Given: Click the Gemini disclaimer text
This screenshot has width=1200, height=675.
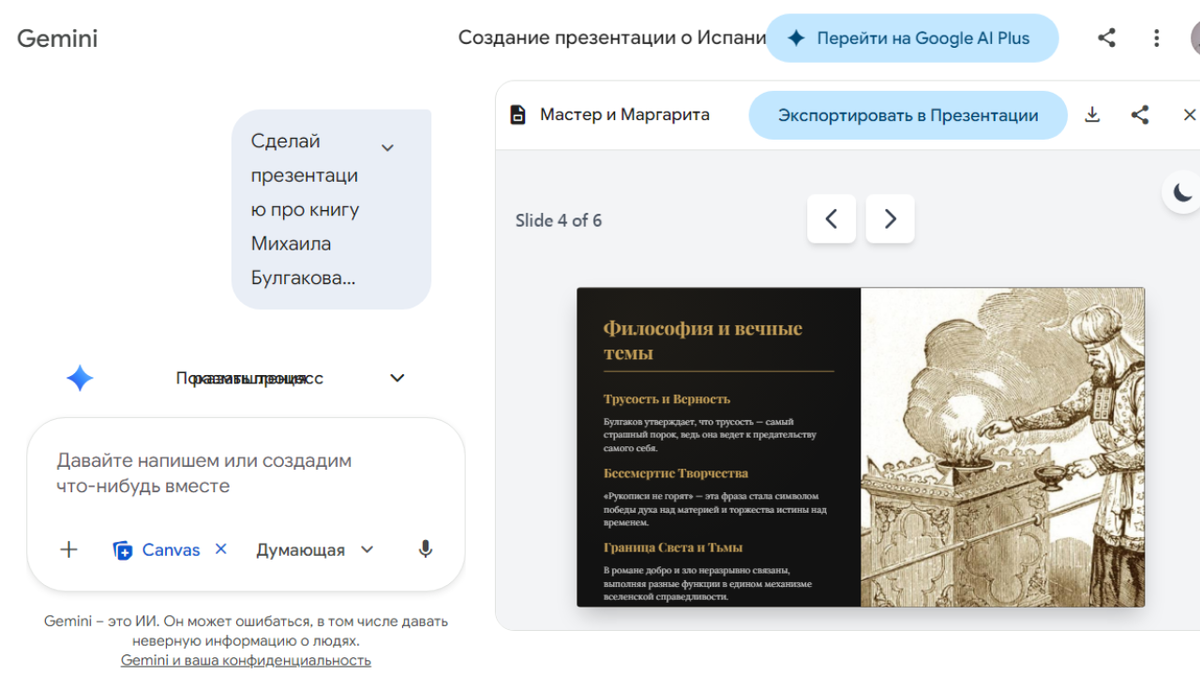Looking at the screenshot, I should (246, 631).
